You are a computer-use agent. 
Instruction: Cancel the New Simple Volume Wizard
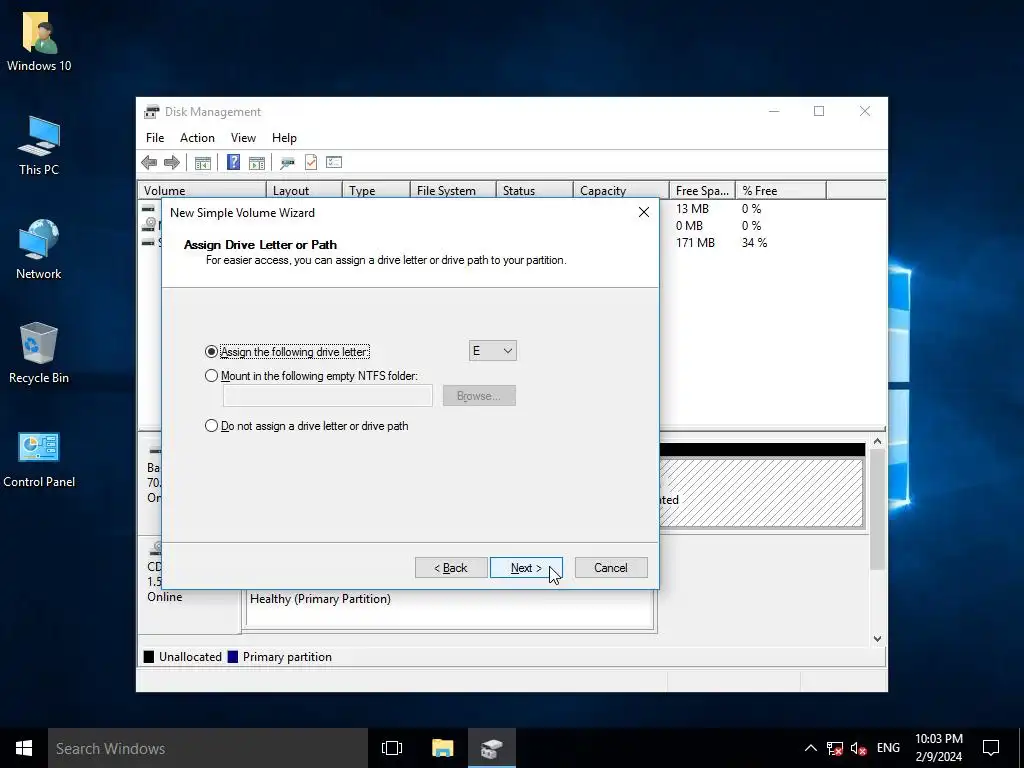point(611,568)
